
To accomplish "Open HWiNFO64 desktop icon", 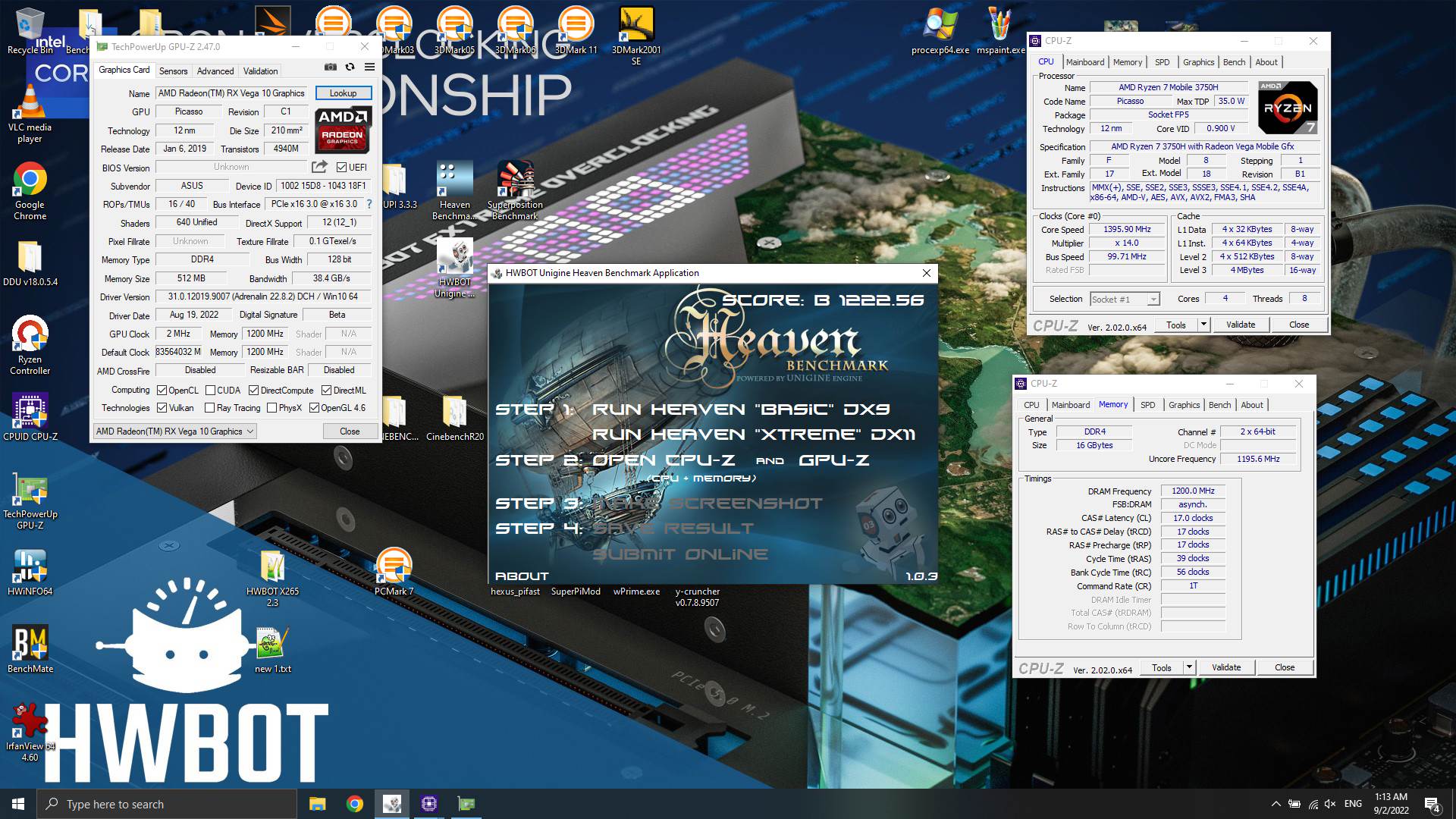I will tap(30, 573).
